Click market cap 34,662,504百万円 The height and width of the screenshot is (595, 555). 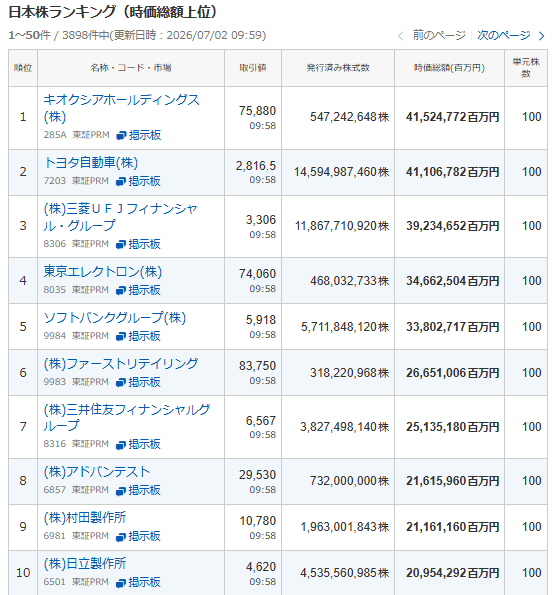tap(452, 281)
